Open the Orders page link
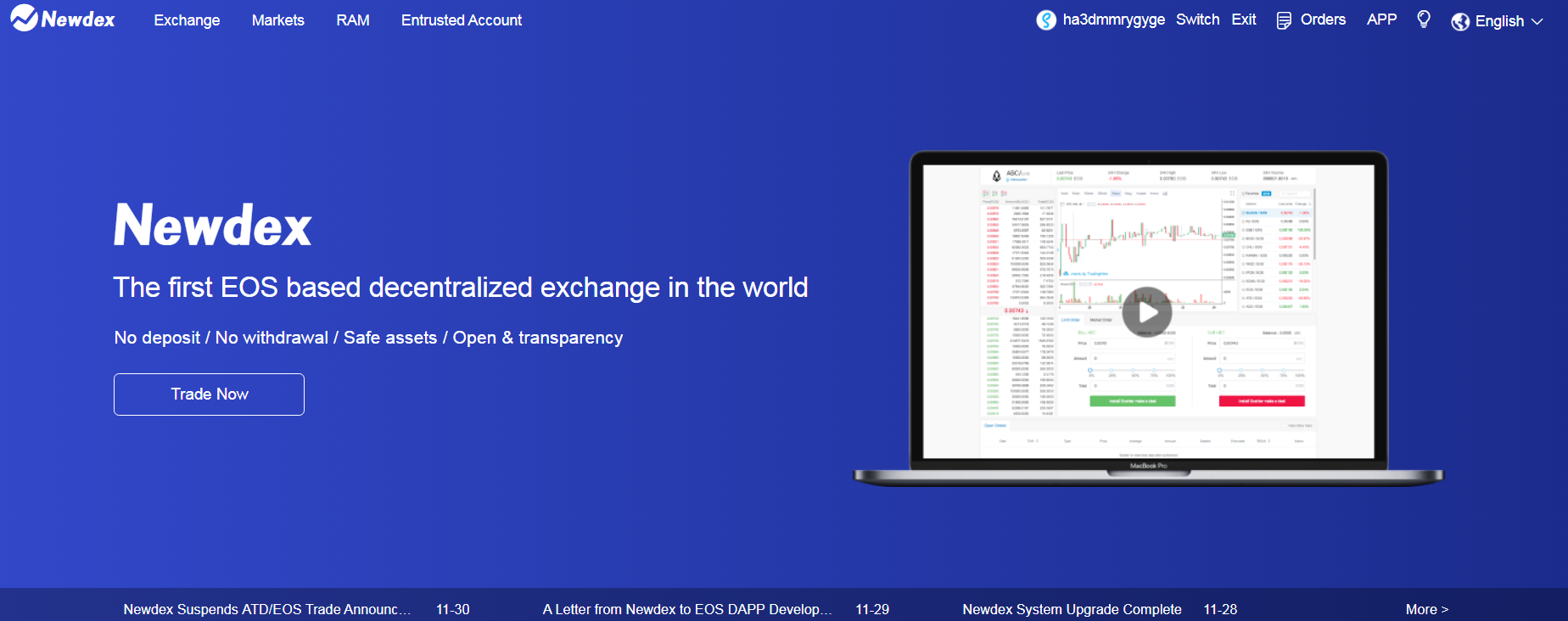This screenshot has height=621, width=1568. coord(1323,20)
